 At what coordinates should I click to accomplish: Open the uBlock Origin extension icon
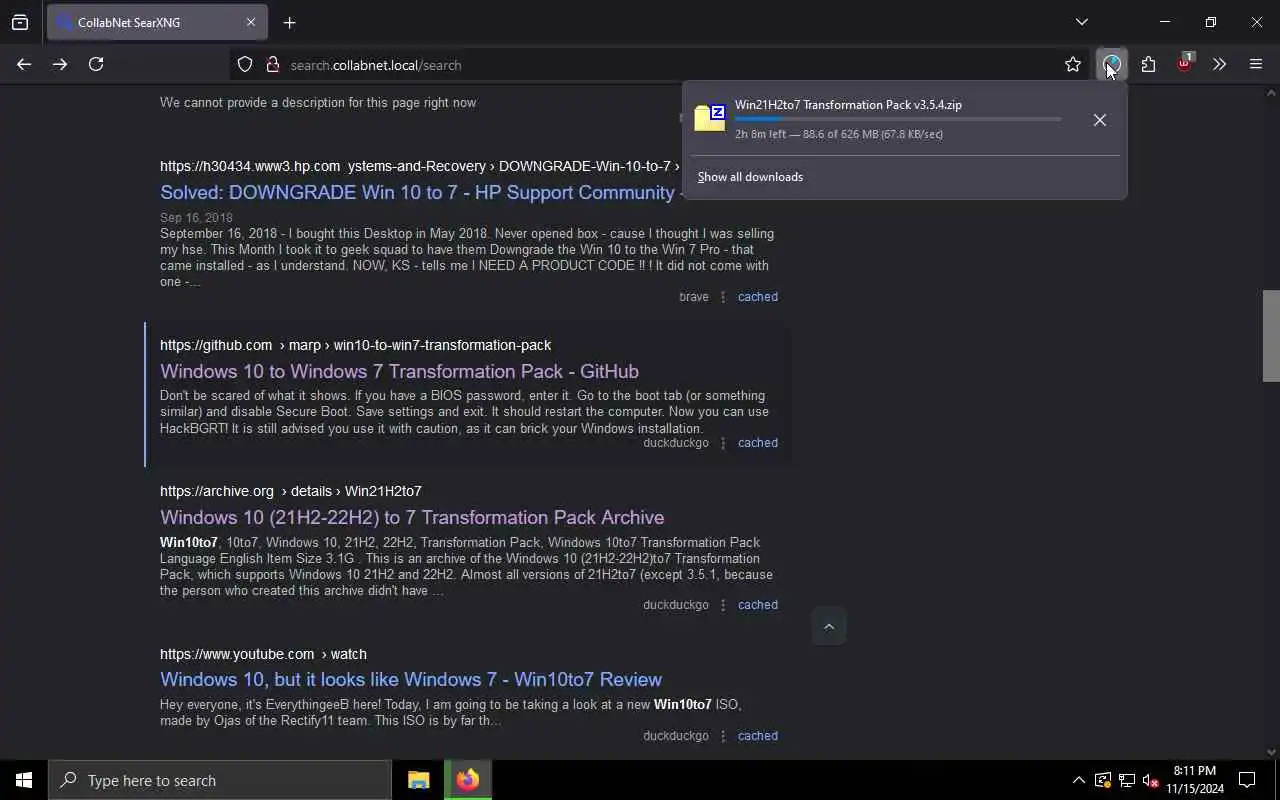tap(1185, 64)
